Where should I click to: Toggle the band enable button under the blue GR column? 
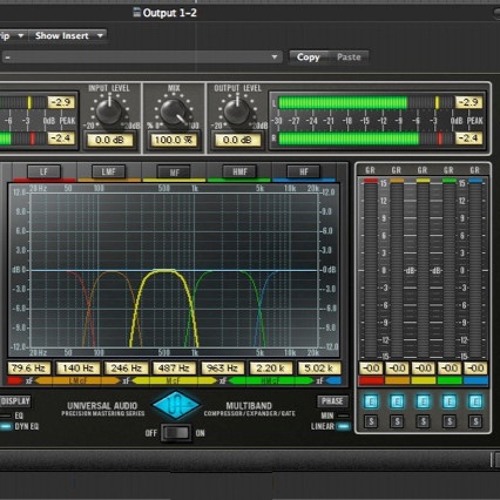(x=476, y=402)
